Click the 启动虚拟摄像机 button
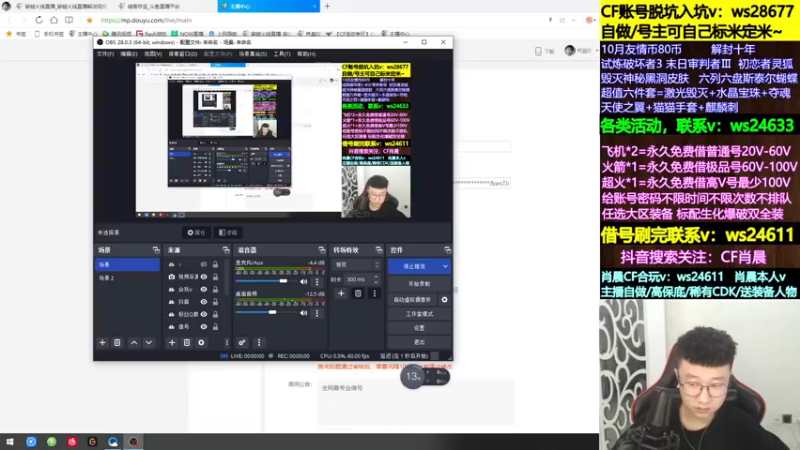Viewport: 800px width, 450px height. pyautogui.click(x=412, y=300)
